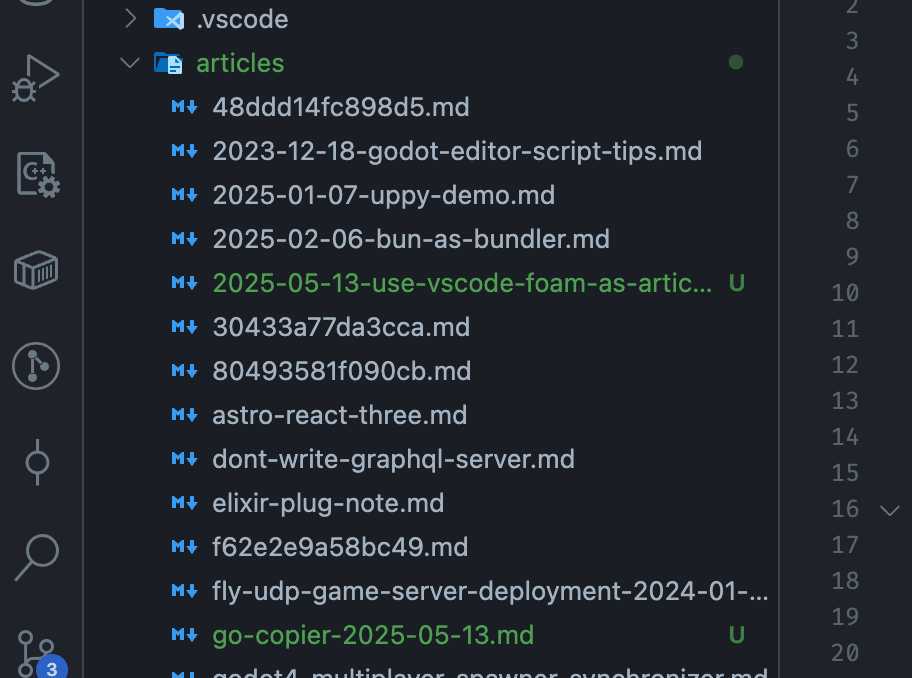
Task: Open 2025-02-06-bun-as-bundler.md
Action: point(411,239)
